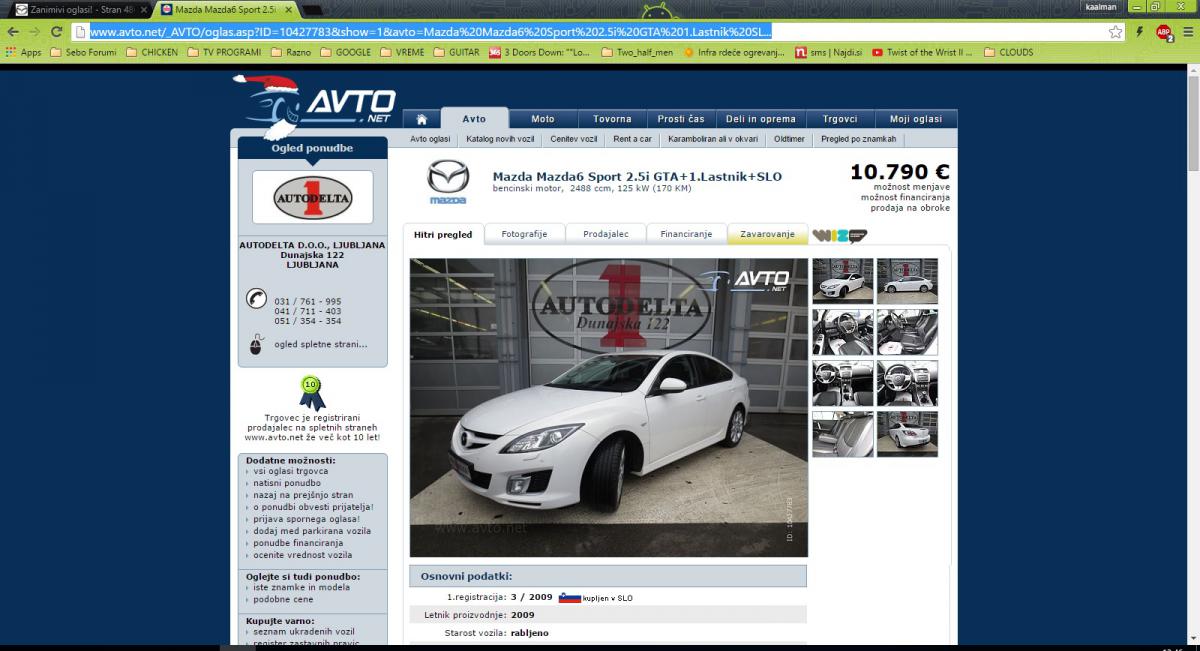This screenshot has height=651, width=1200.
Task: Open the GOOGLE bookmark folder
Action: point(345,52)
